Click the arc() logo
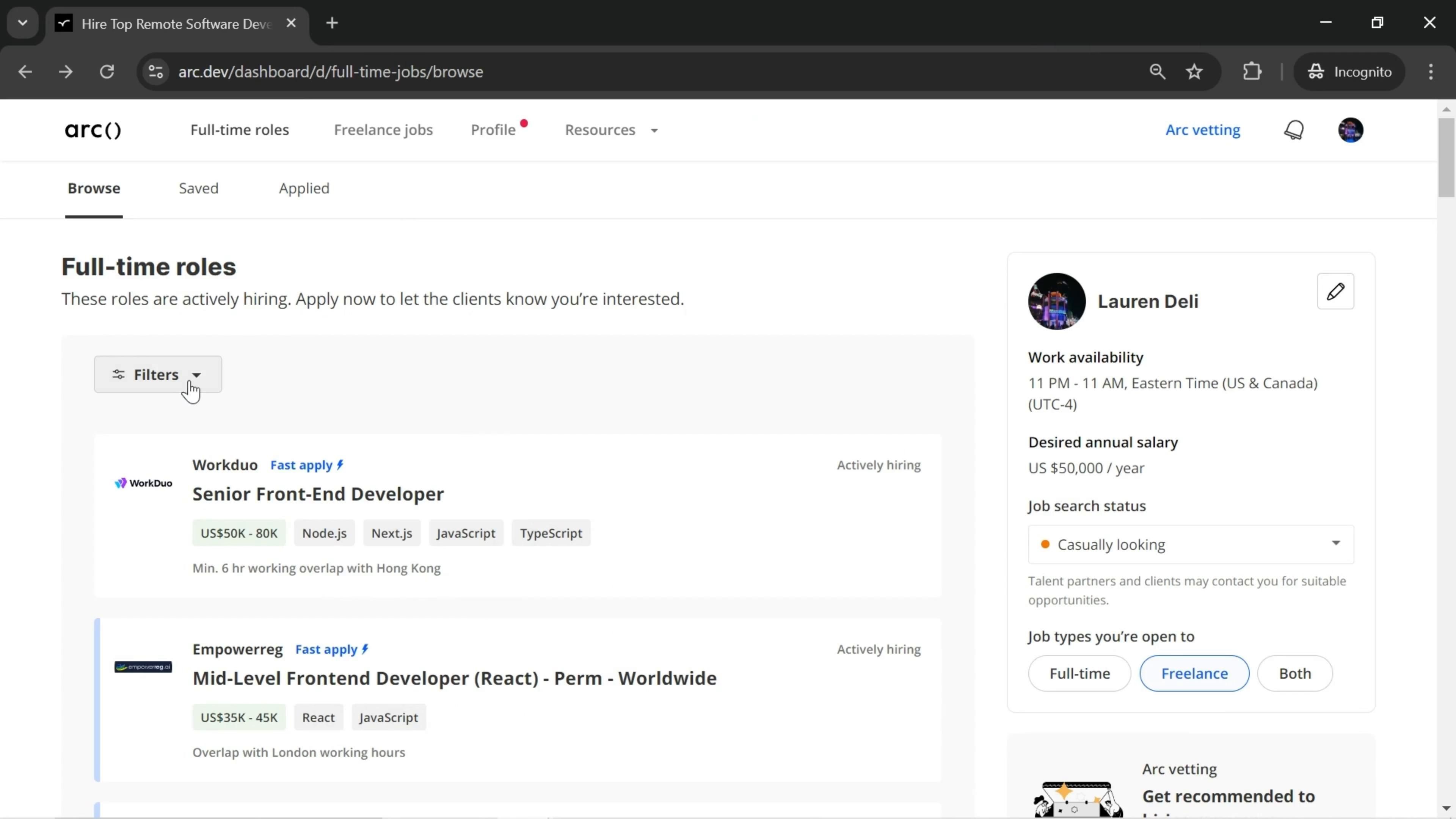The width and height of the screenshot is (1456, 819). tap(93, 130)
